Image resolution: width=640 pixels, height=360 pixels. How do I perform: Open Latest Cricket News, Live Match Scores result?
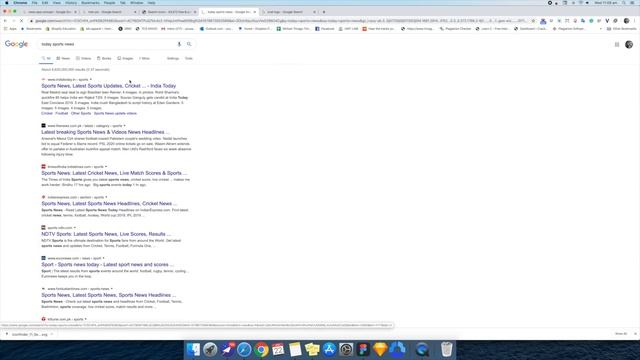click(x=114, y=173)
